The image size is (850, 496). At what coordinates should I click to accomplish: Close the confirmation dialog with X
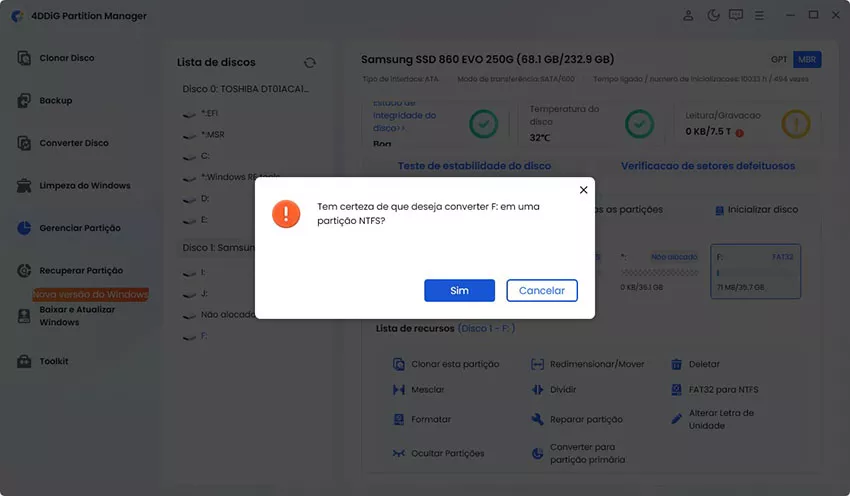point(583,190)
